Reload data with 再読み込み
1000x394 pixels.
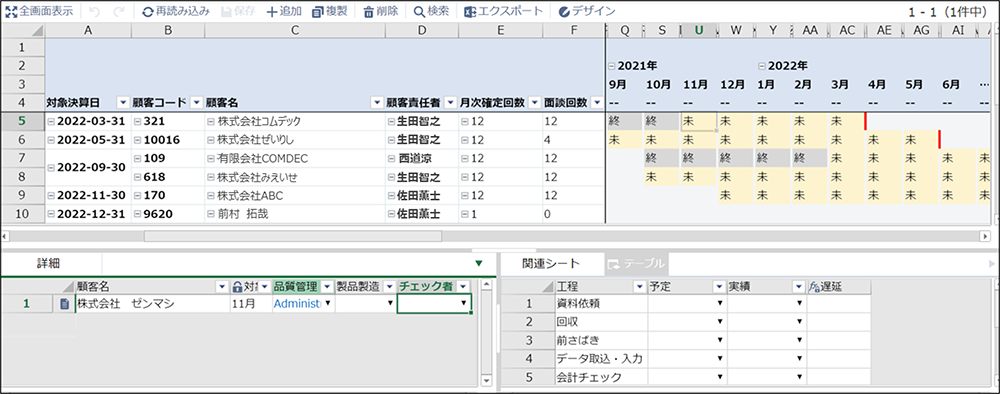coord(175,11)
